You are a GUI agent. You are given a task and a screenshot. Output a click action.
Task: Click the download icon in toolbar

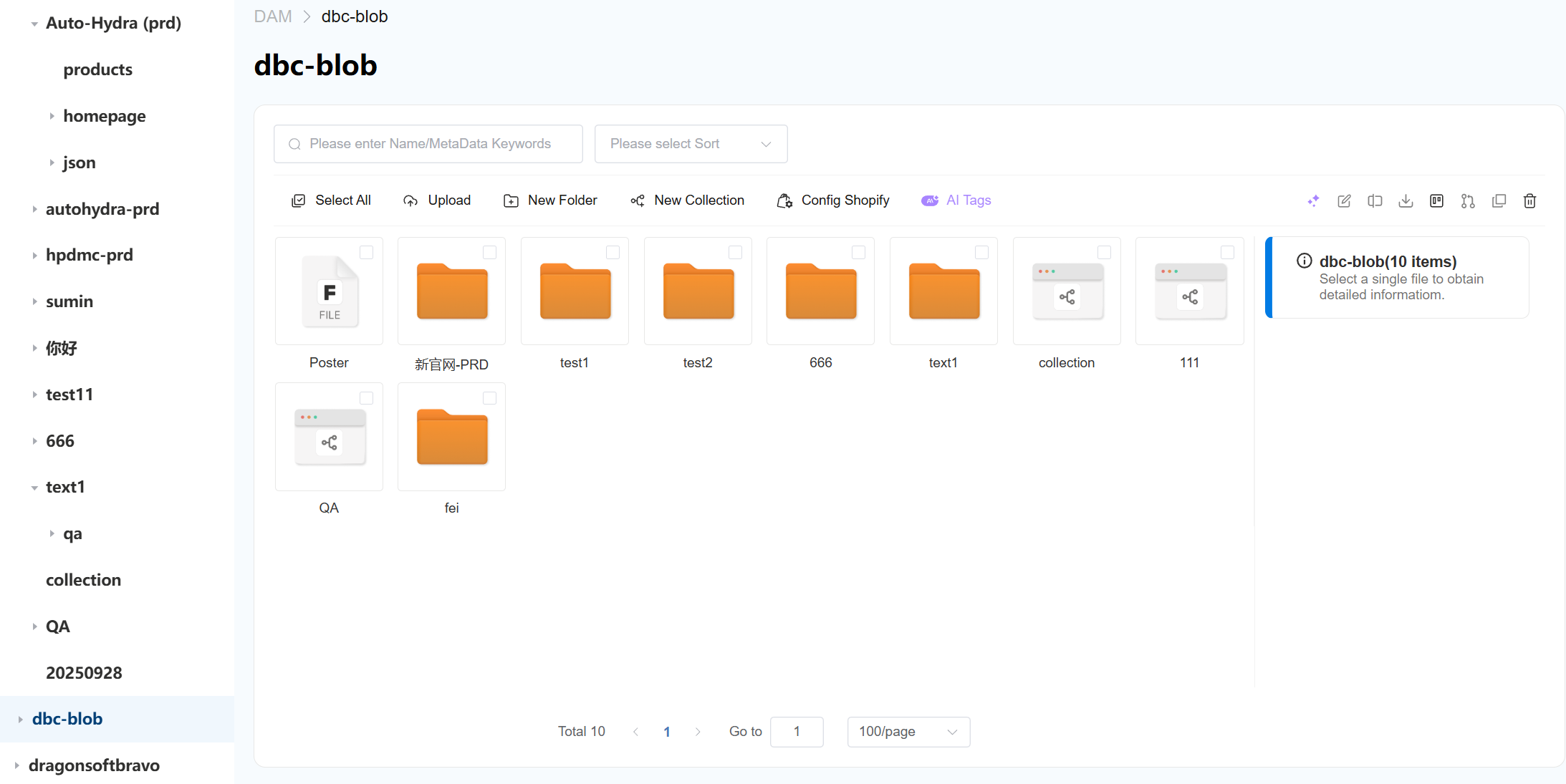[1406, 201]
